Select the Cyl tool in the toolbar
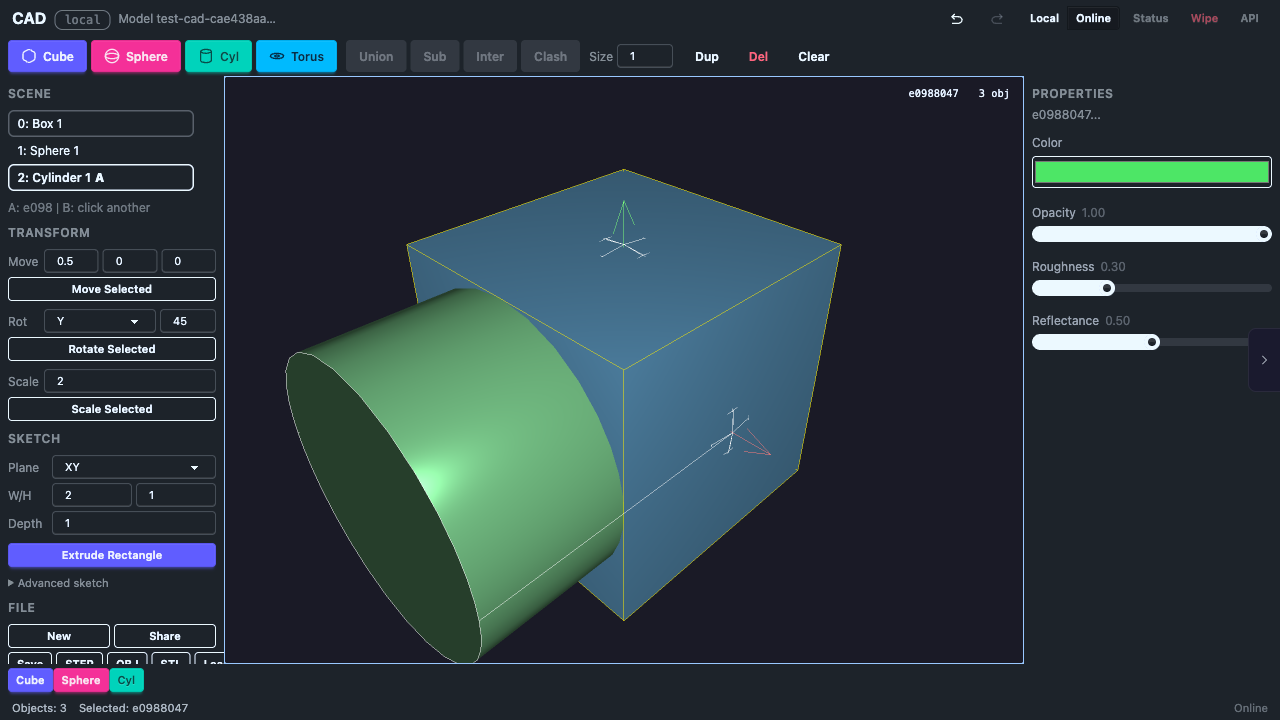The height and width of the screenshot is (720, 1280). (218, 56)
